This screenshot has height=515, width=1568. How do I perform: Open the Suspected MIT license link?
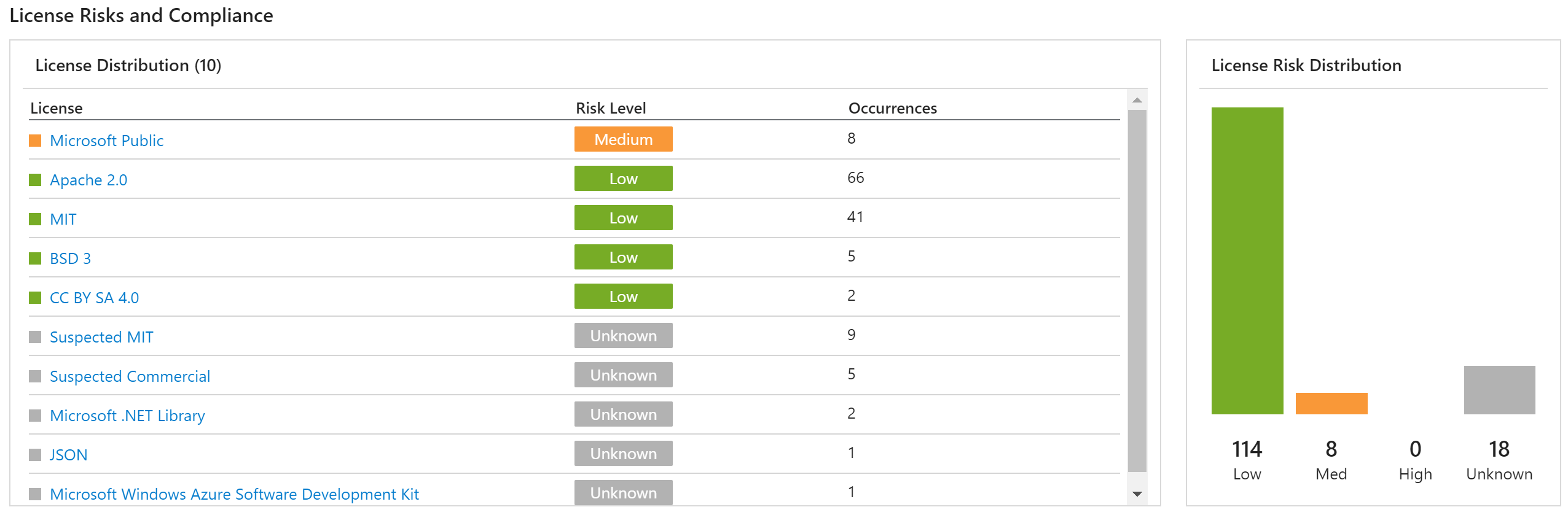click(101, 337)
